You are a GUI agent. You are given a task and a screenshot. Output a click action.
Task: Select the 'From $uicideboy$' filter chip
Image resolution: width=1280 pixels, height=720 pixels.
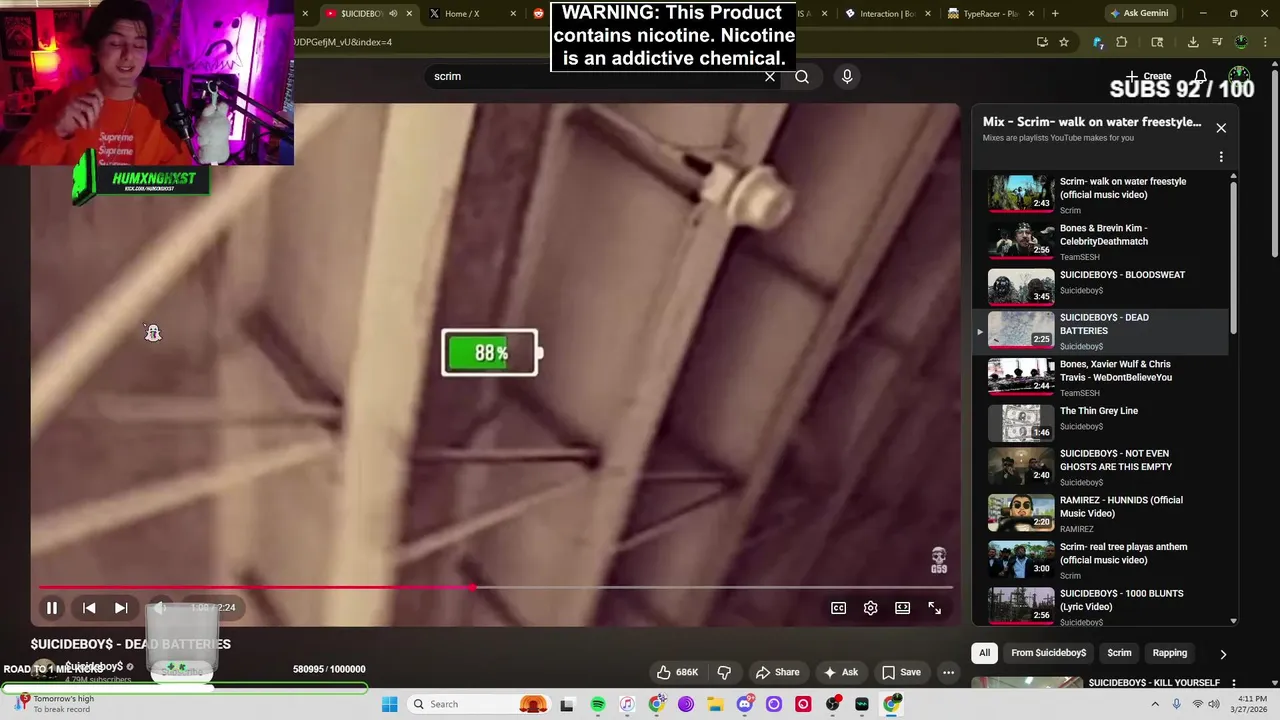[x=1048, y=653]
